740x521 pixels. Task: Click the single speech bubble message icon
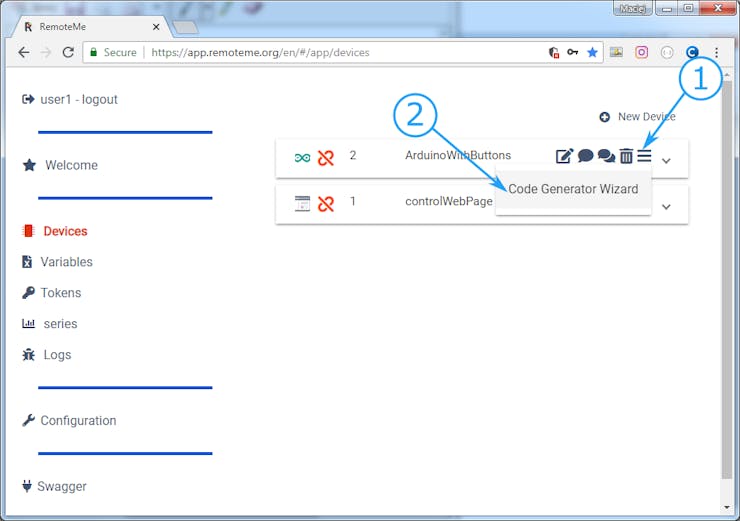pyautogui.click(x=585, y=155)
